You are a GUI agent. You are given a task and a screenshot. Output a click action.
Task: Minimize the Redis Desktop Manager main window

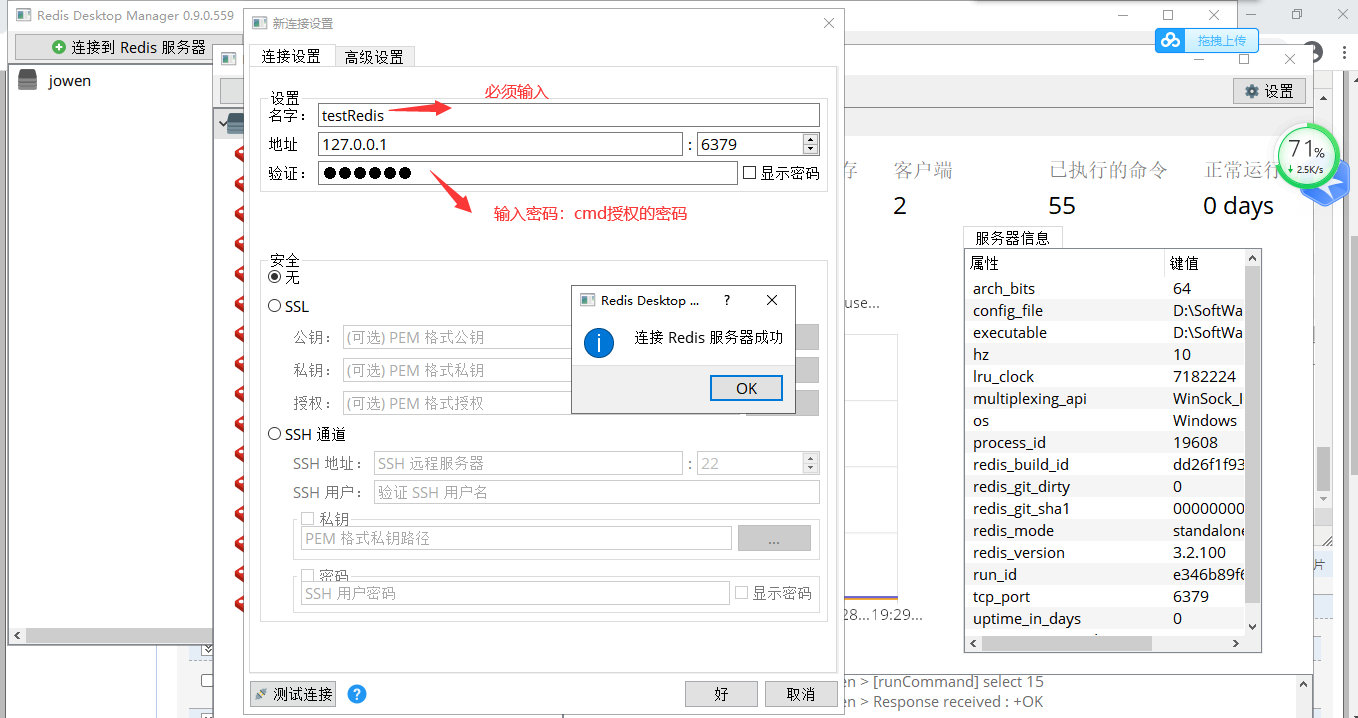(1121, 15)
